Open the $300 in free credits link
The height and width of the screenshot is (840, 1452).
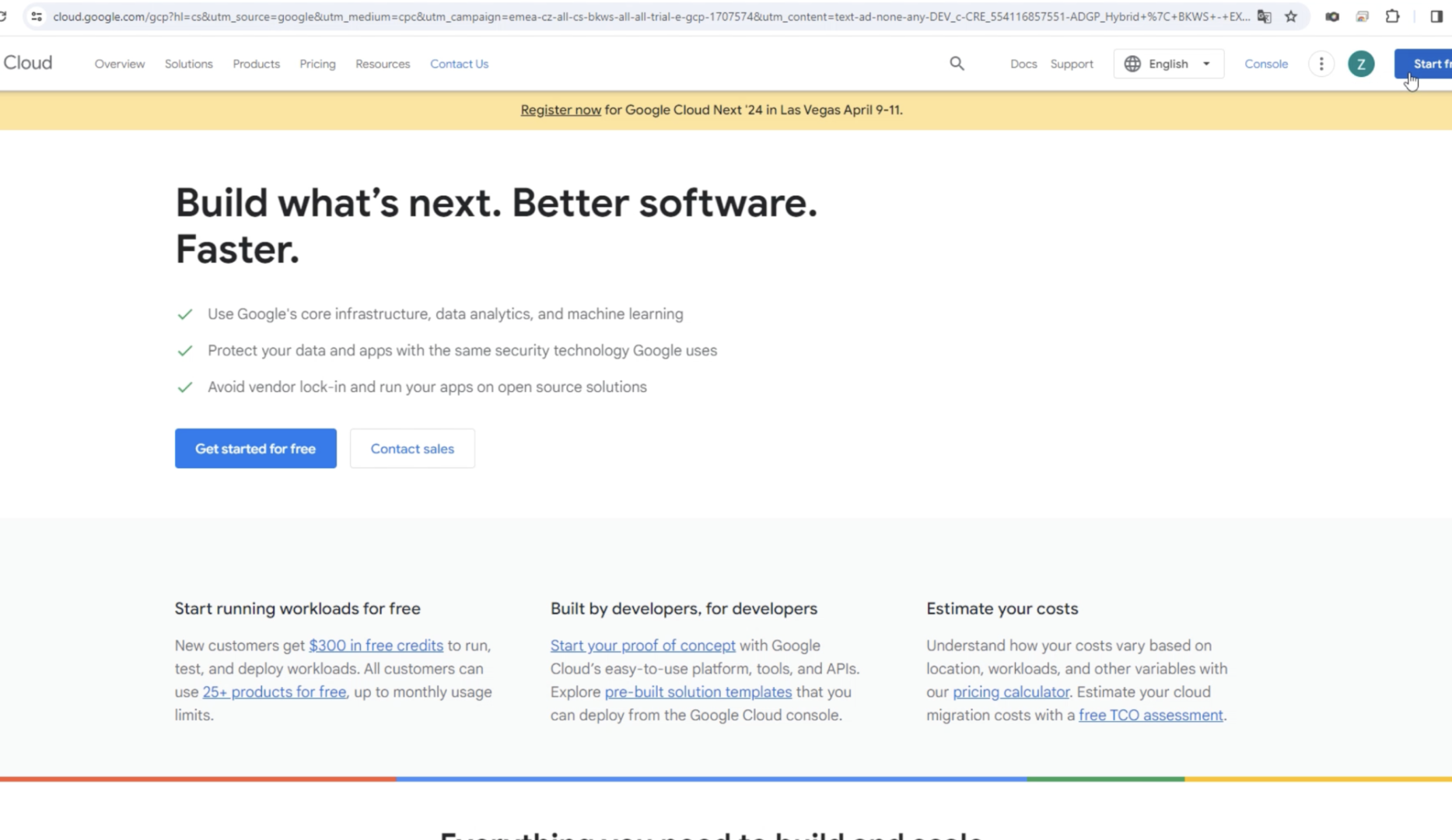pos(376,646)
